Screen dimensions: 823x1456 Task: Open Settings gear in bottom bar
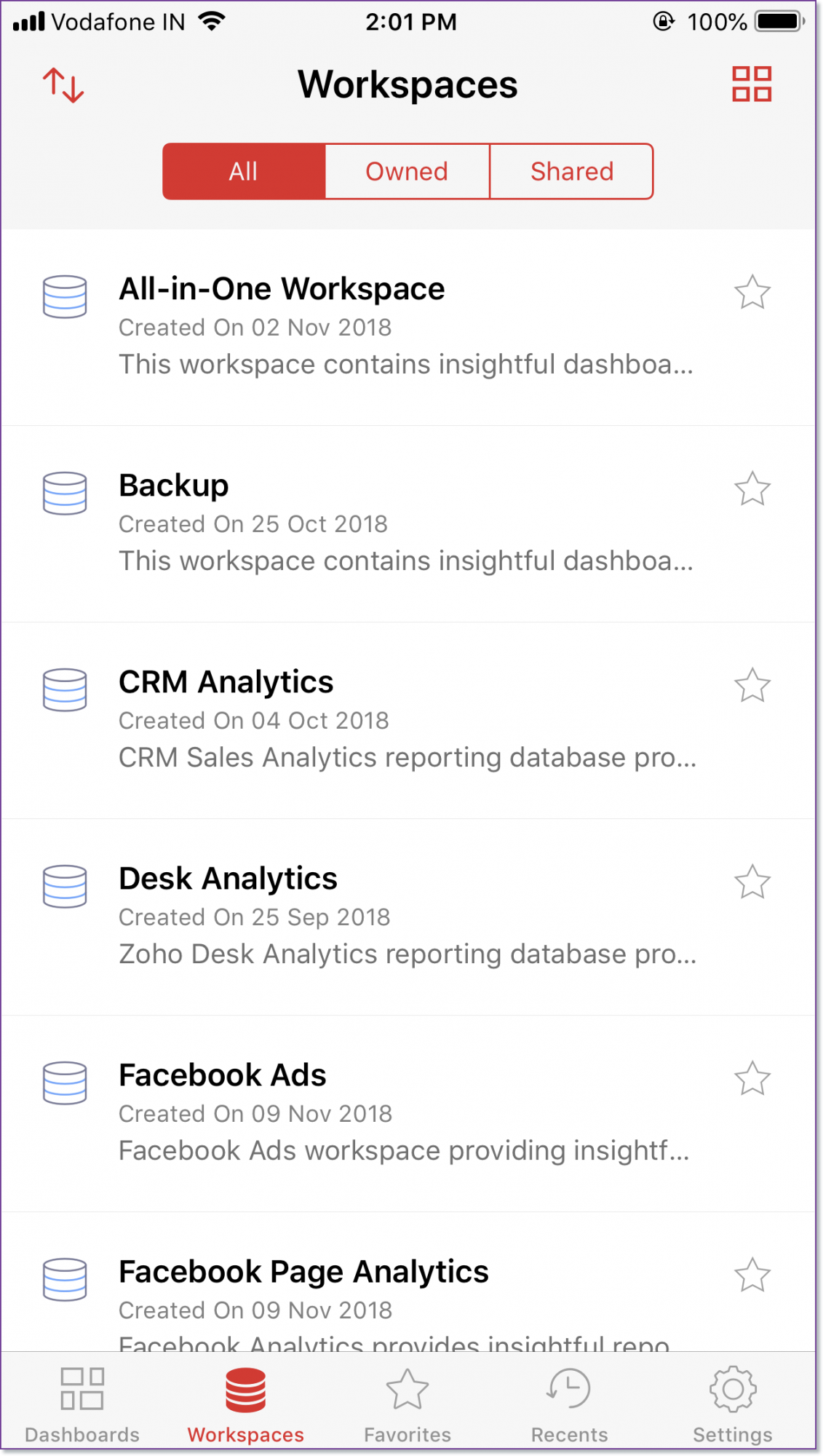coord(733,1389)
